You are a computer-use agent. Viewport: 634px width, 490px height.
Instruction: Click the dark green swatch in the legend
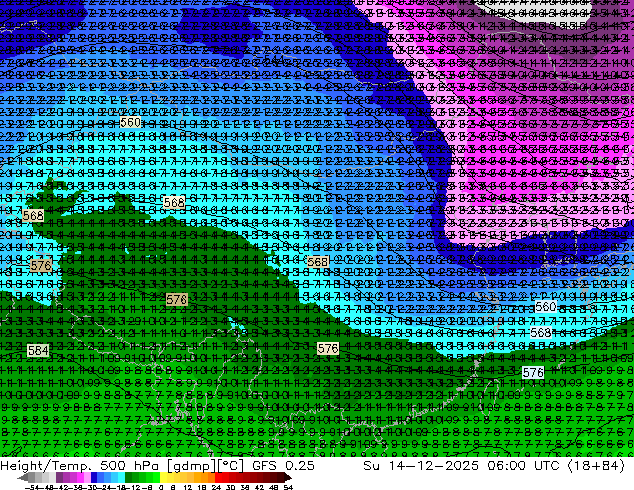coord(128,477)
